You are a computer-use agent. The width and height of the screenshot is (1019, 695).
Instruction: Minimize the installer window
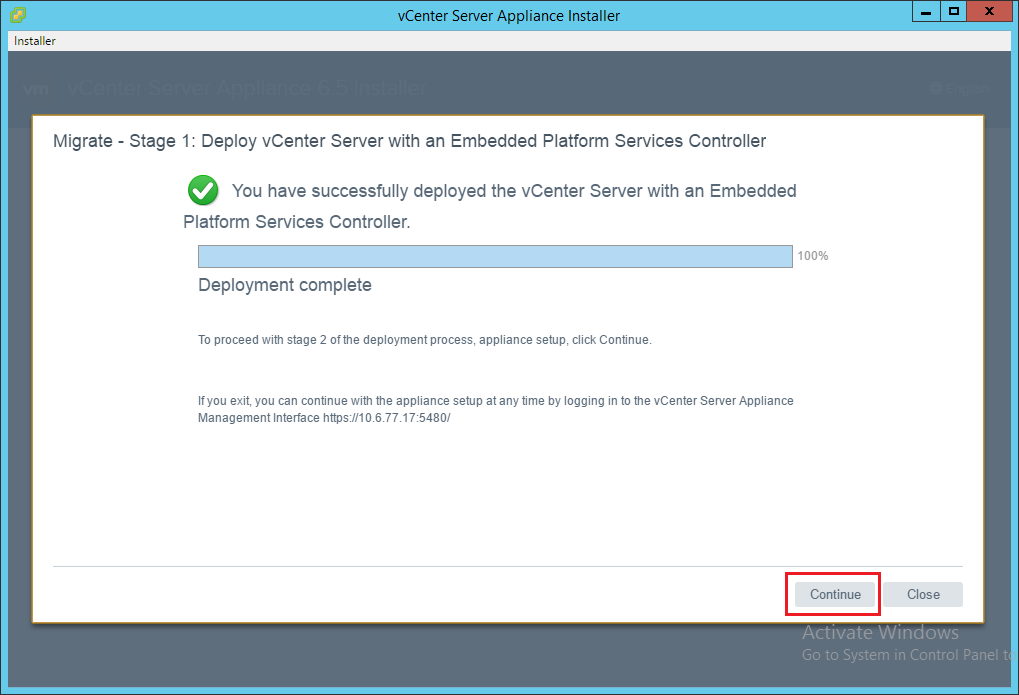coord(926,12)
